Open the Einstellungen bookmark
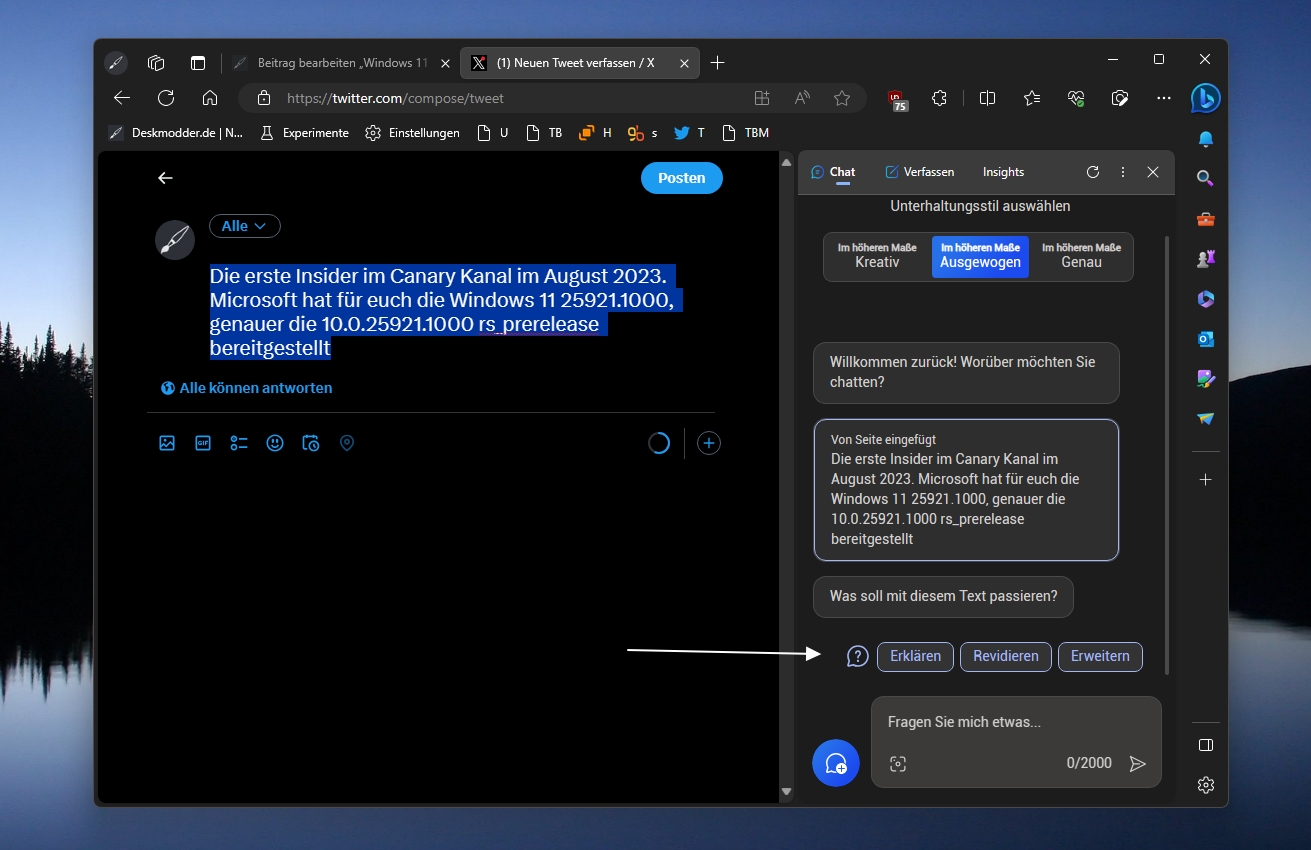Image resolution: width=1311 pixels, height=850 pixels. click(x=412, y=132)
